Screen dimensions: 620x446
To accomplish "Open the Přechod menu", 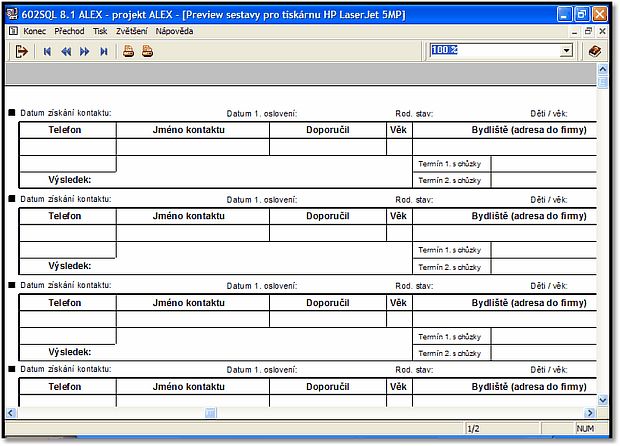I will [70, 31].
